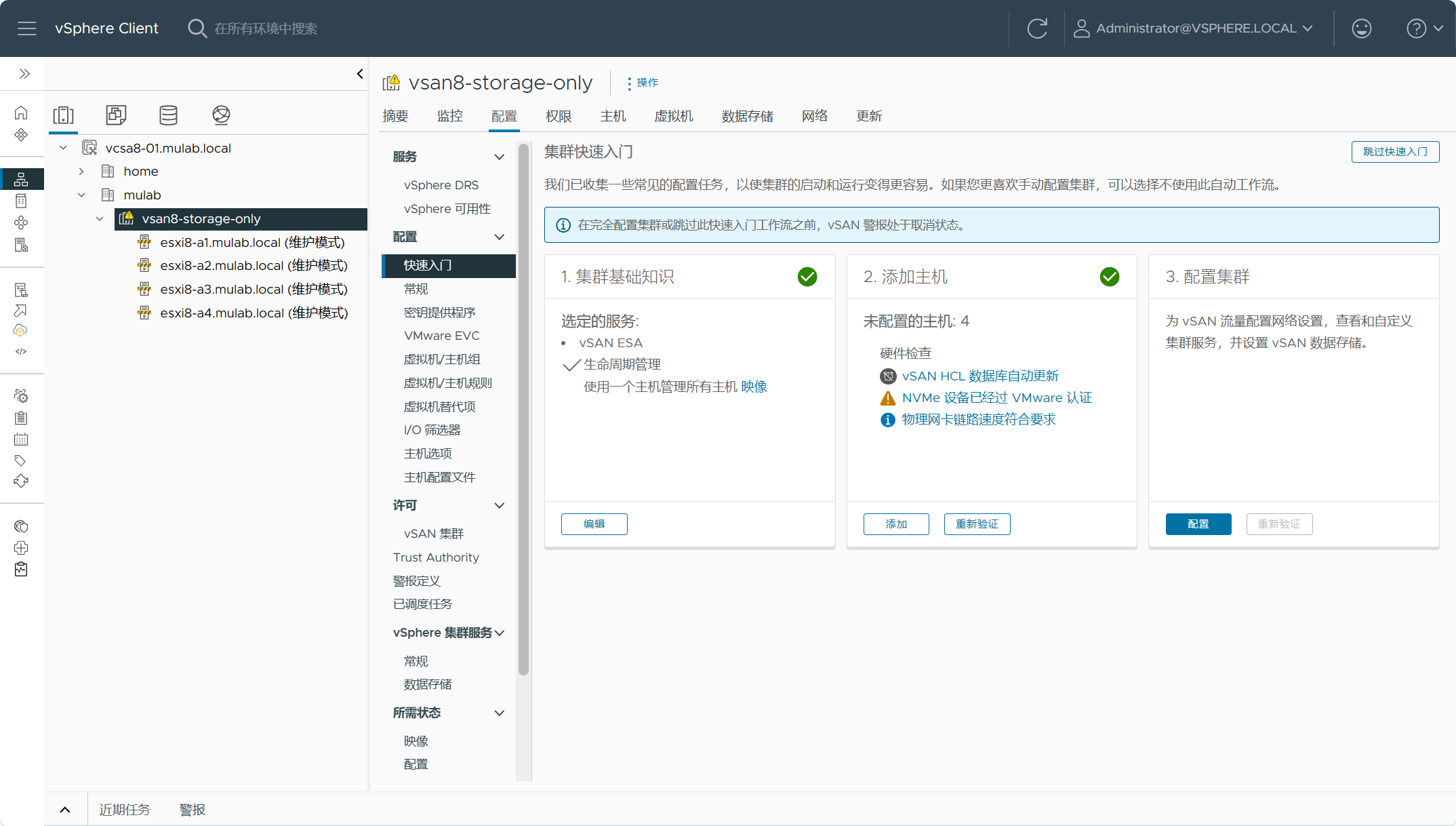Open the help question mark menu
The image size is (1456, 826).
click(1424, 28)
